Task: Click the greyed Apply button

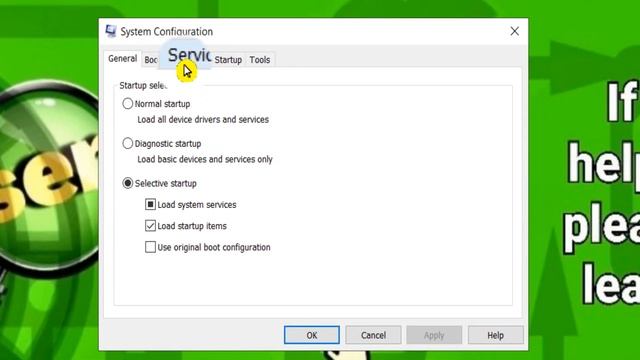Action: pos(434,335)
